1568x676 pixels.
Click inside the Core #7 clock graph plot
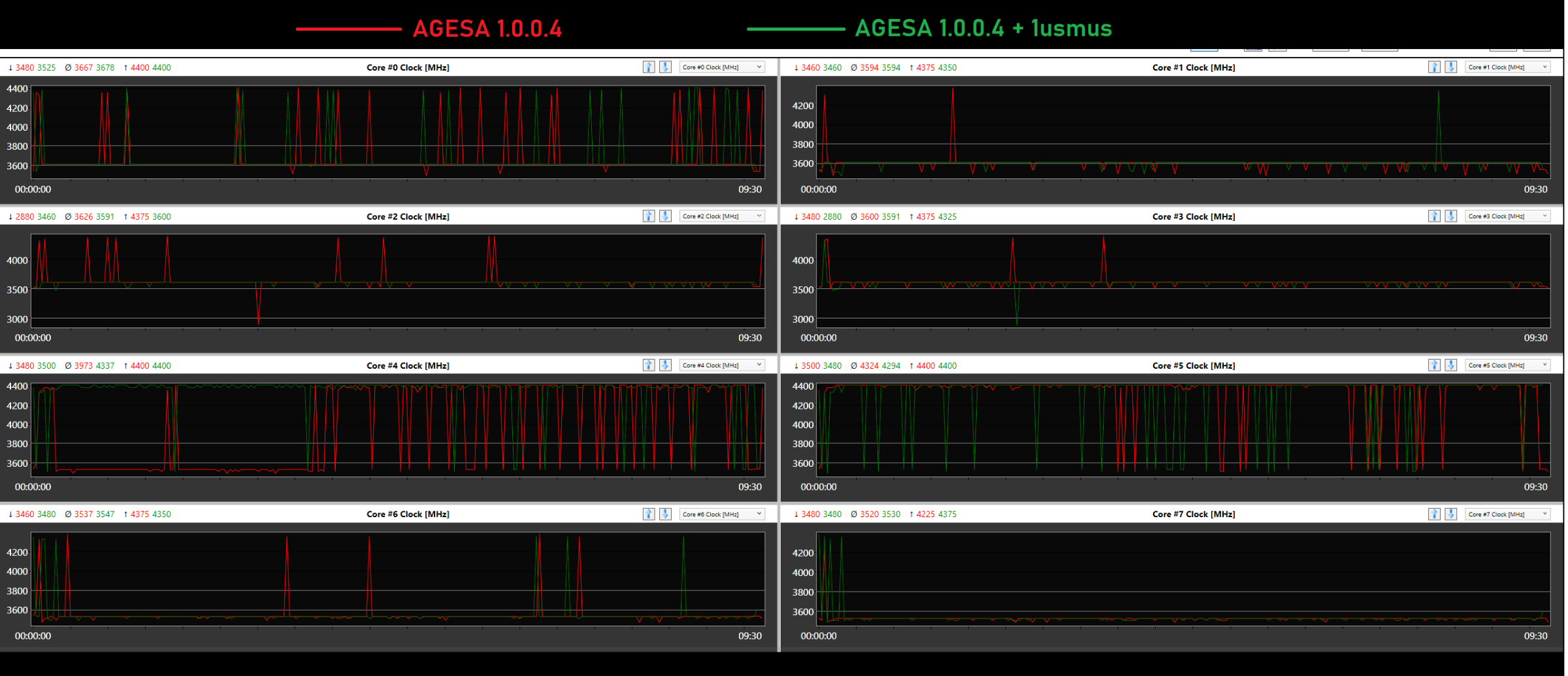1184,579
